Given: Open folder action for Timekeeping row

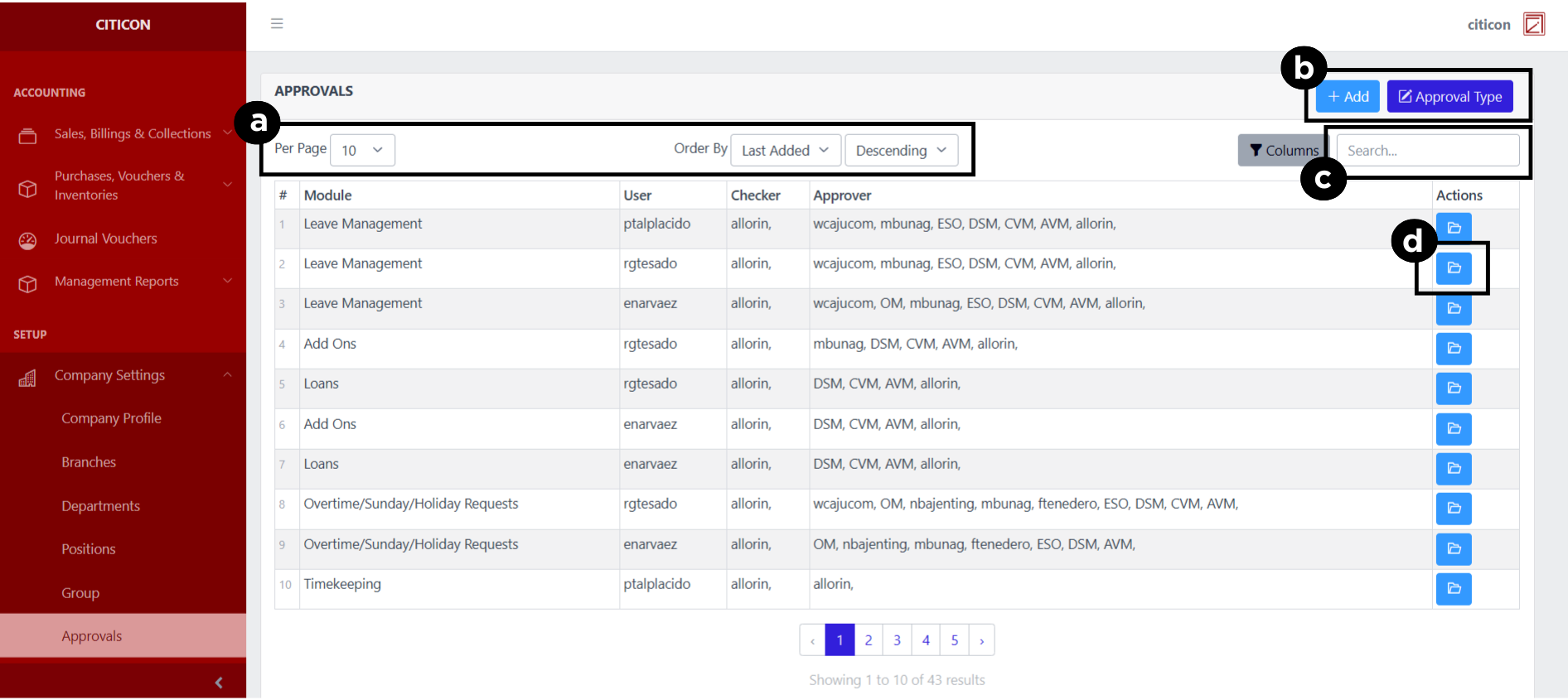Looking at the screenshot, I should tap(1453, 589).
